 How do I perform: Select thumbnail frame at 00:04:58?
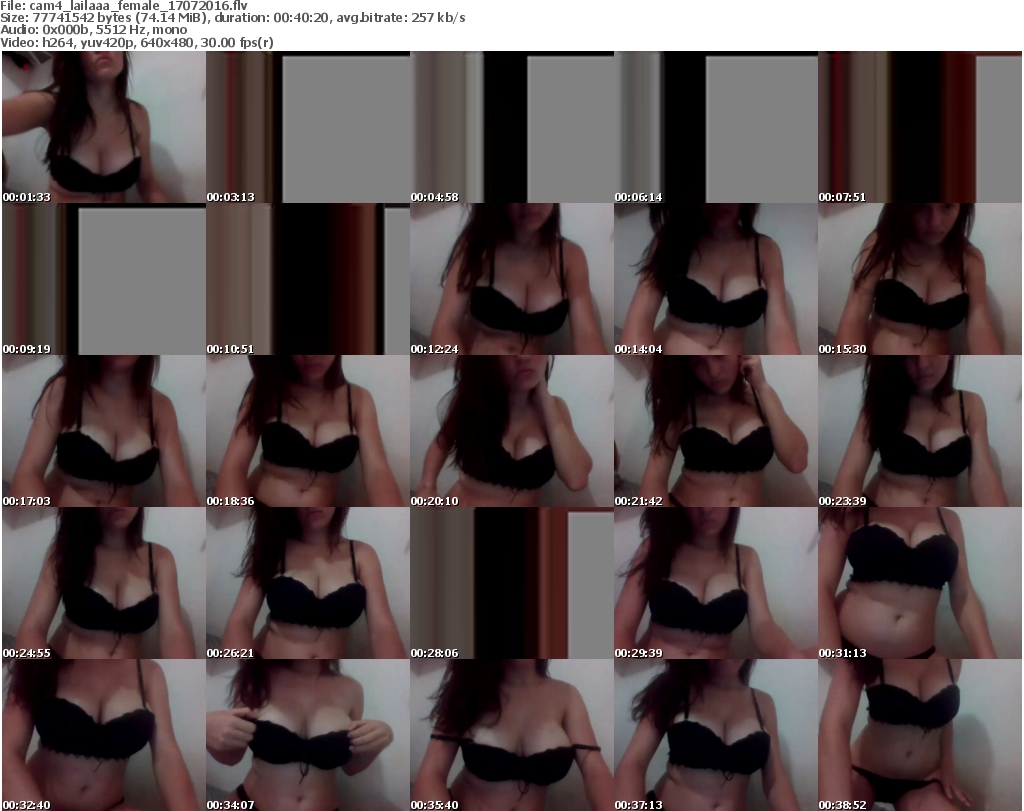(x=512, y=127)
